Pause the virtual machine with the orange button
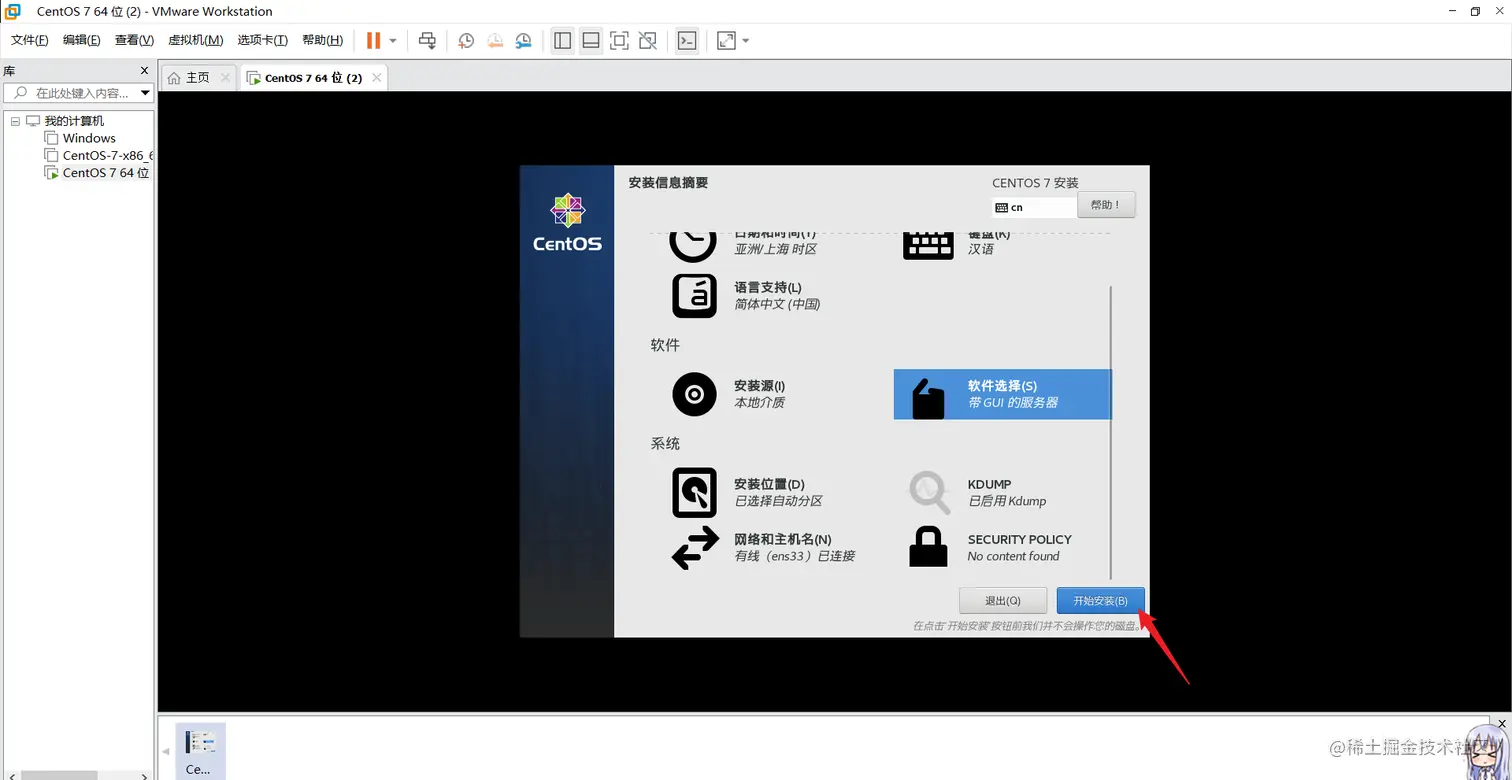Image resolution: width=1512 pixels, height=780 pixels. pos(374,40)
